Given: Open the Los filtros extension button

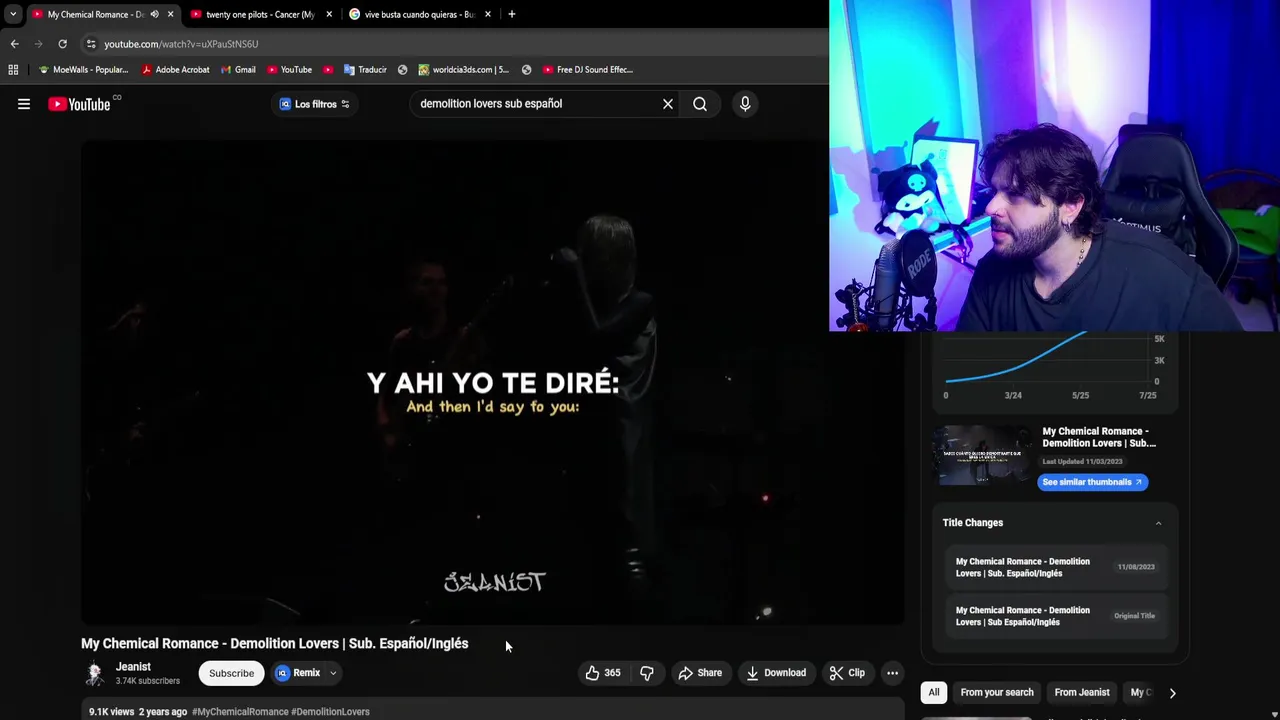Looking at the screenshot, I should [x=314, y=104].
